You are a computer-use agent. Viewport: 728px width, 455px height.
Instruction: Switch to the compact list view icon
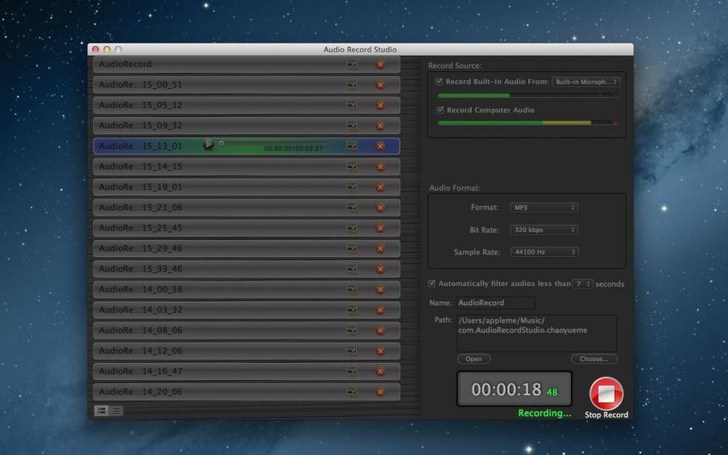click(x=116, y=410)
